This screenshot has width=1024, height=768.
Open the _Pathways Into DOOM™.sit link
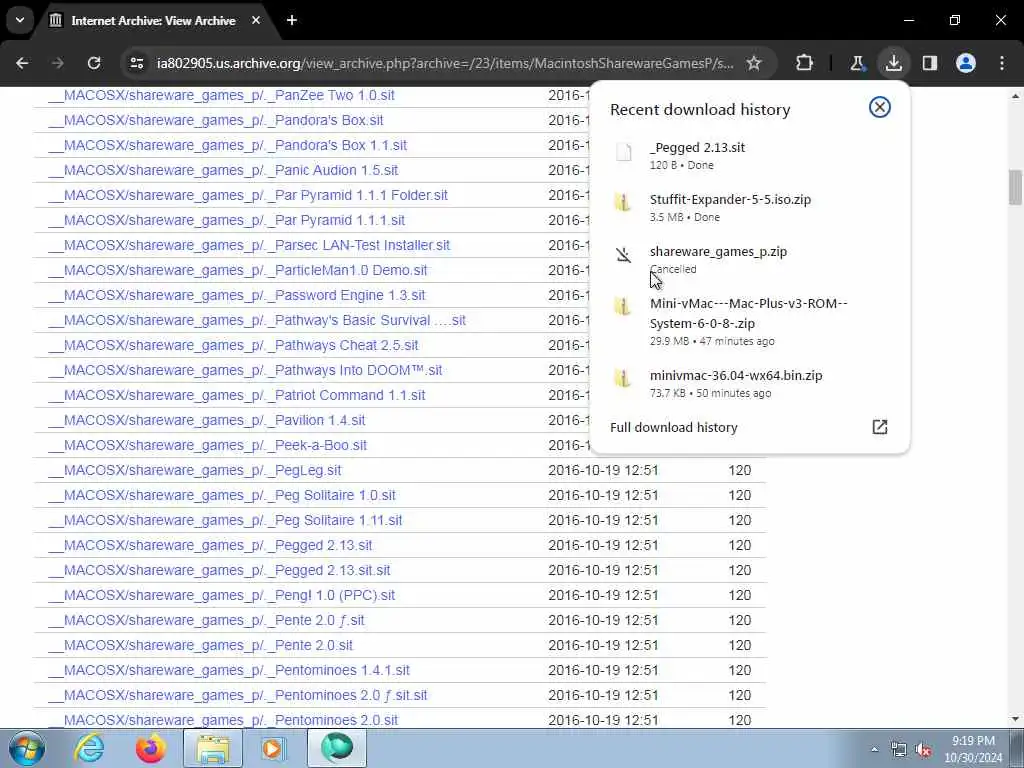click(245, 370)
